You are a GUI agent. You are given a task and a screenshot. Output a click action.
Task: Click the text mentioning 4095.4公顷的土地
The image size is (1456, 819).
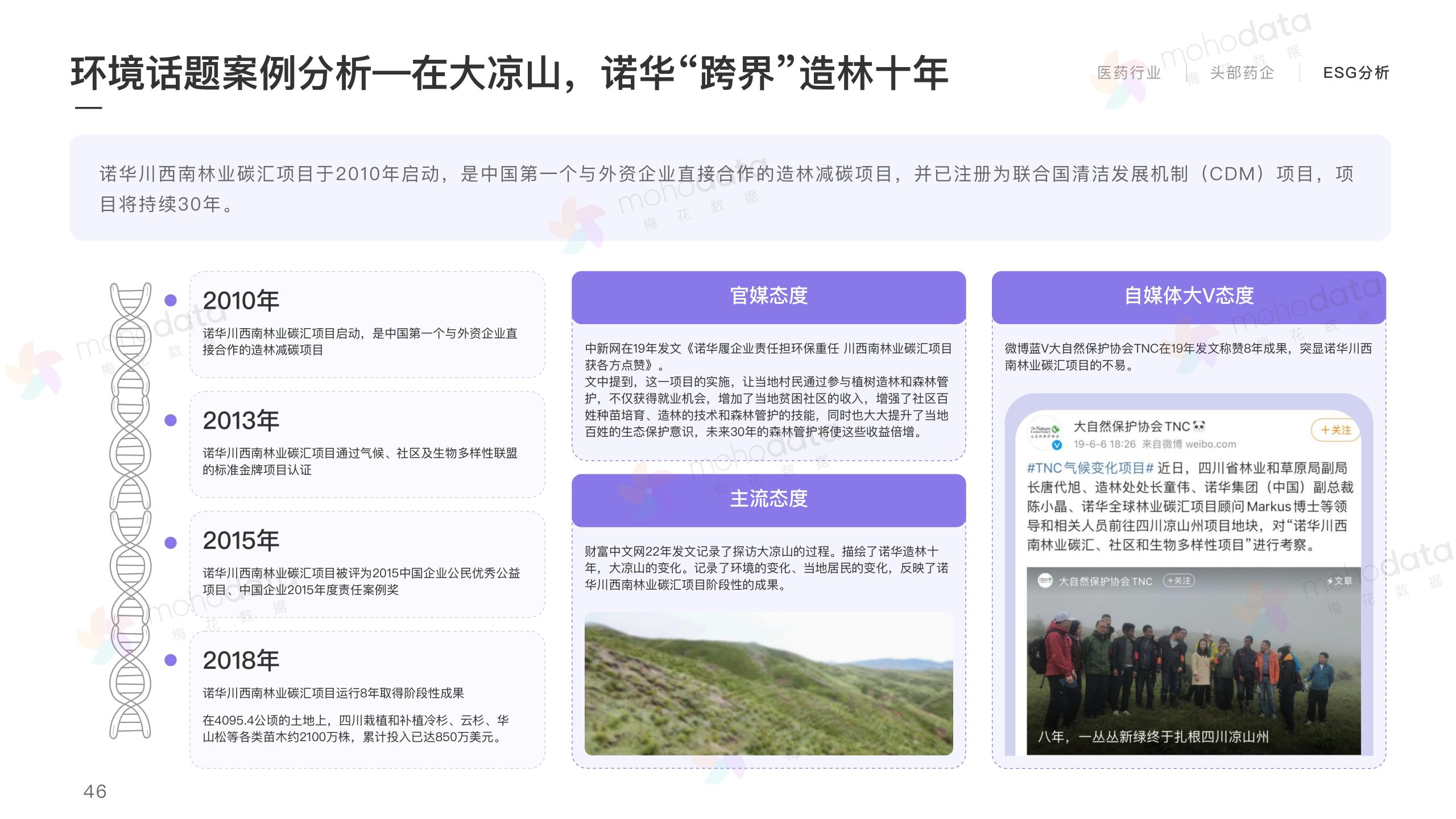point(355,729)
